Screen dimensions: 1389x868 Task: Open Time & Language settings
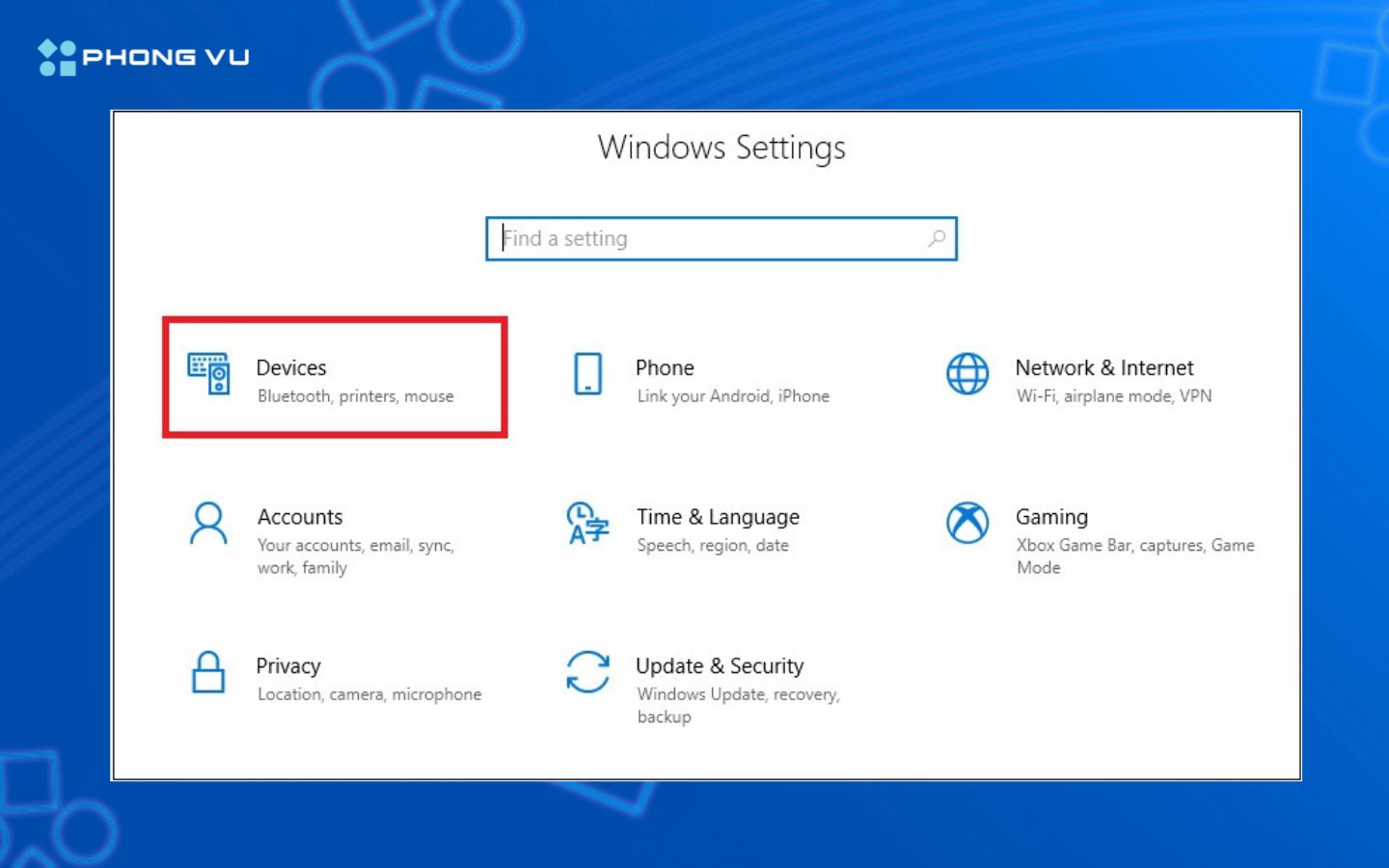pos(718,517)
